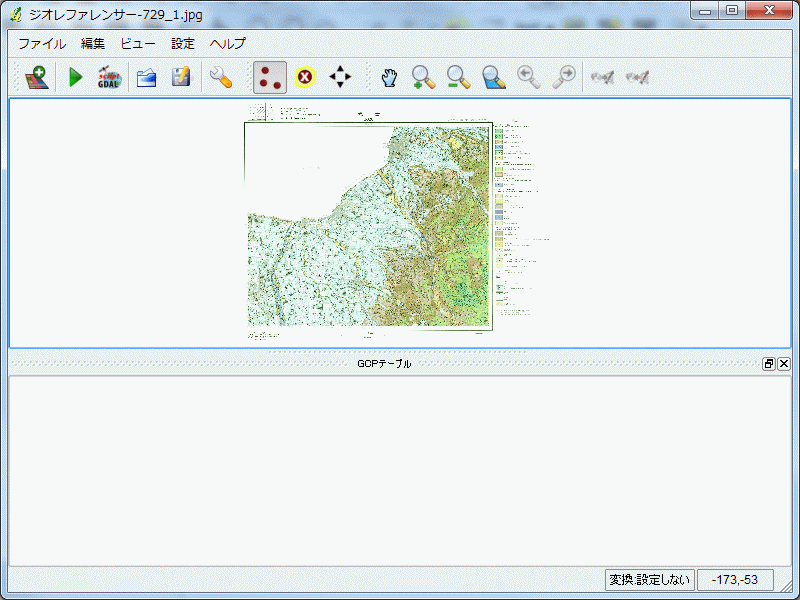800x600 pixels.
Task: Expand the ヘルプ menu
Action: tap(227, 43)
